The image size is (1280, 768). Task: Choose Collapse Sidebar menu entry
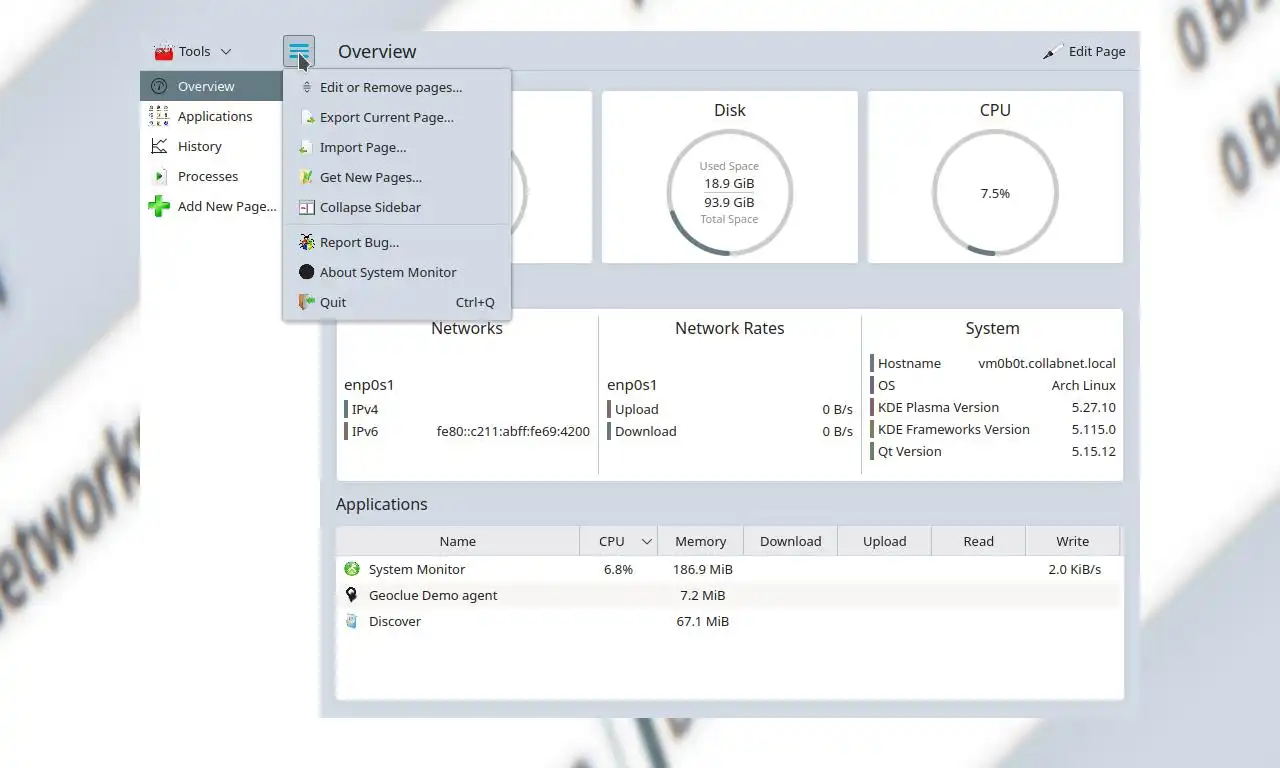[x=397, y=207]
